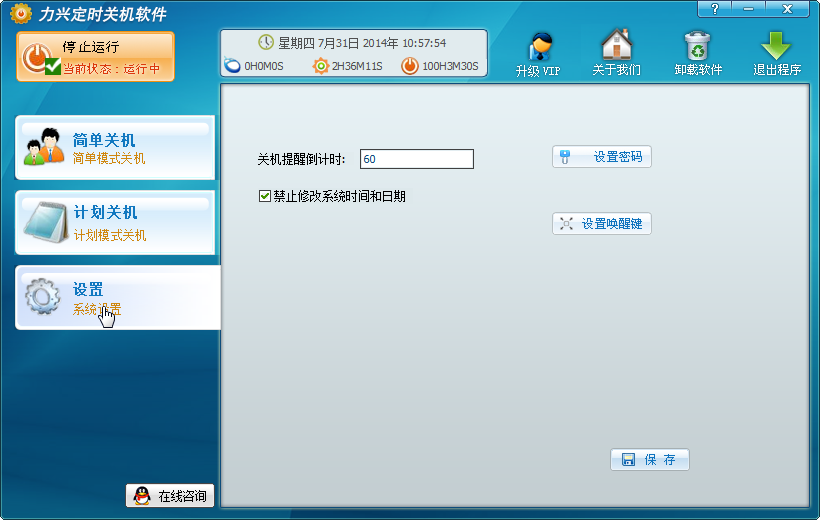Click the 当前状态：运行中 status text
Viewport: 820px width, 520px height.
(111, 69)
